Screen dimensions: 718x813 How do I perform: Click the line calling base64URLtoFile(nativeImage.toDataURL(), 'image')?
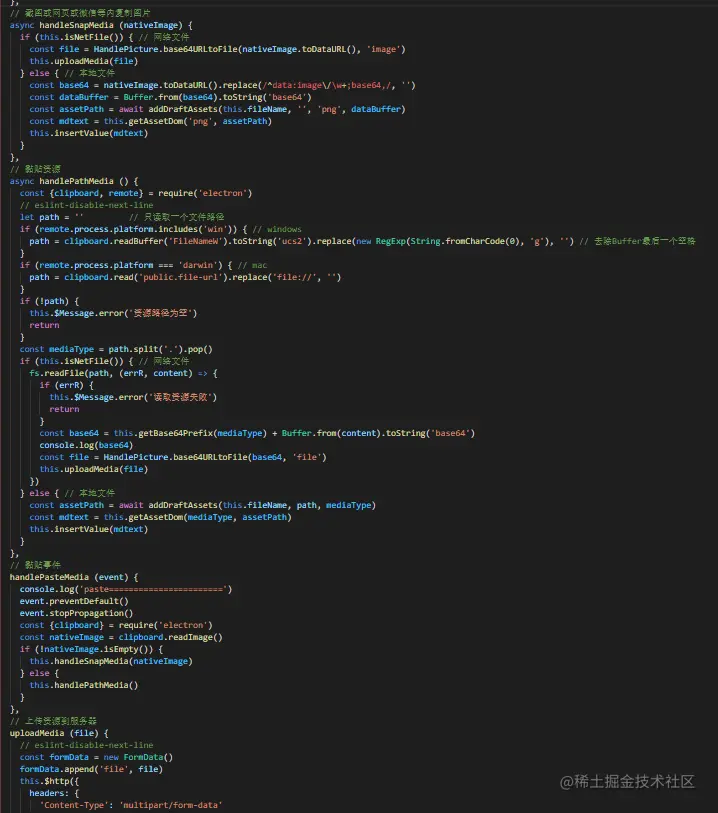pyautogui.click(x=217, y=49)
